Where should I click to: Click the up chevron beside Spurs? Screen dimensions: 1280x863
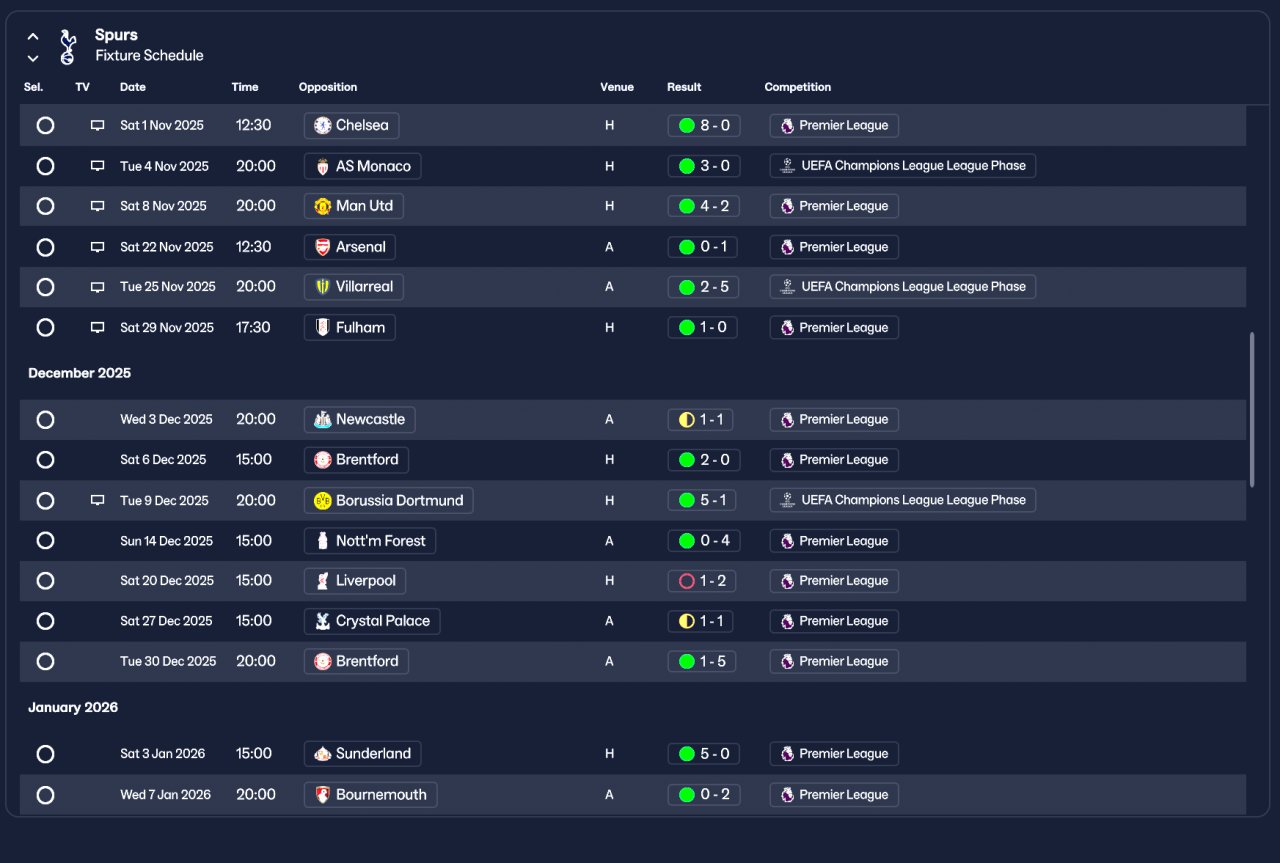(33, 37)
